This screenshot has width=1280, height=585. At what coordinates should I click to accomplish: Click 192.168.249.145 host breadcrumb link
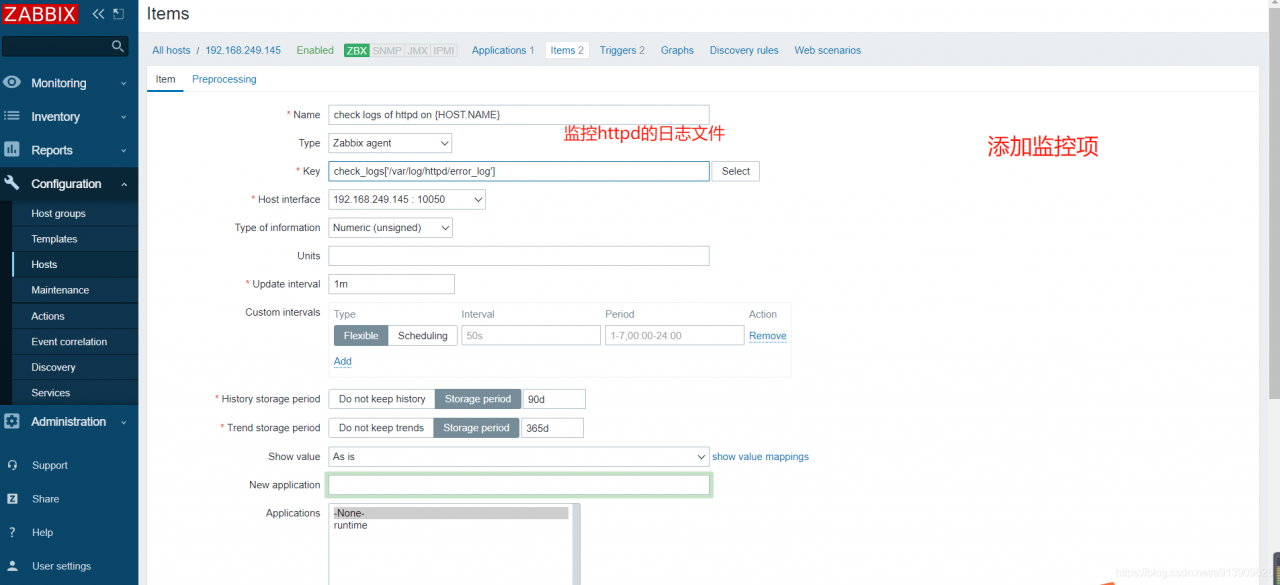pyautogui.click(x=243, y=50)
